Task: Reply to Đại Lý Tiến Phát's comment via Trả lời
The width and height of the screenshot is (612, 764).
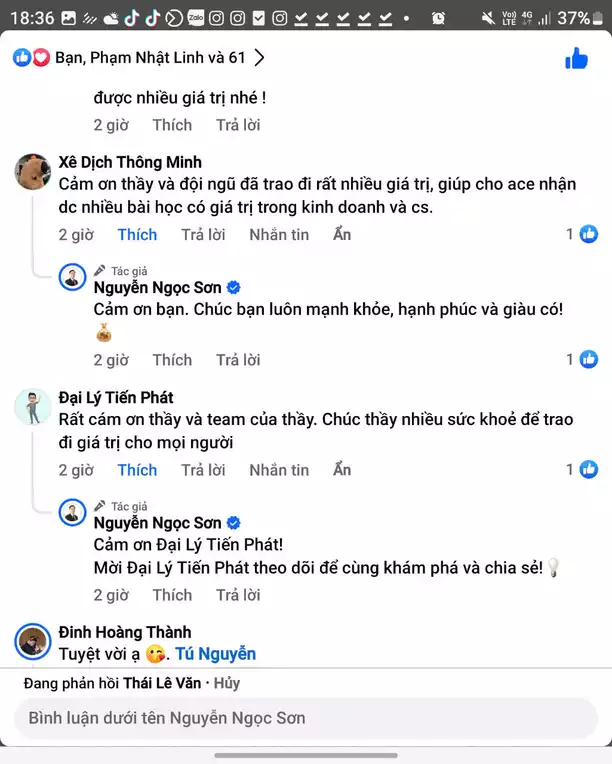Action: coord(203,470)
